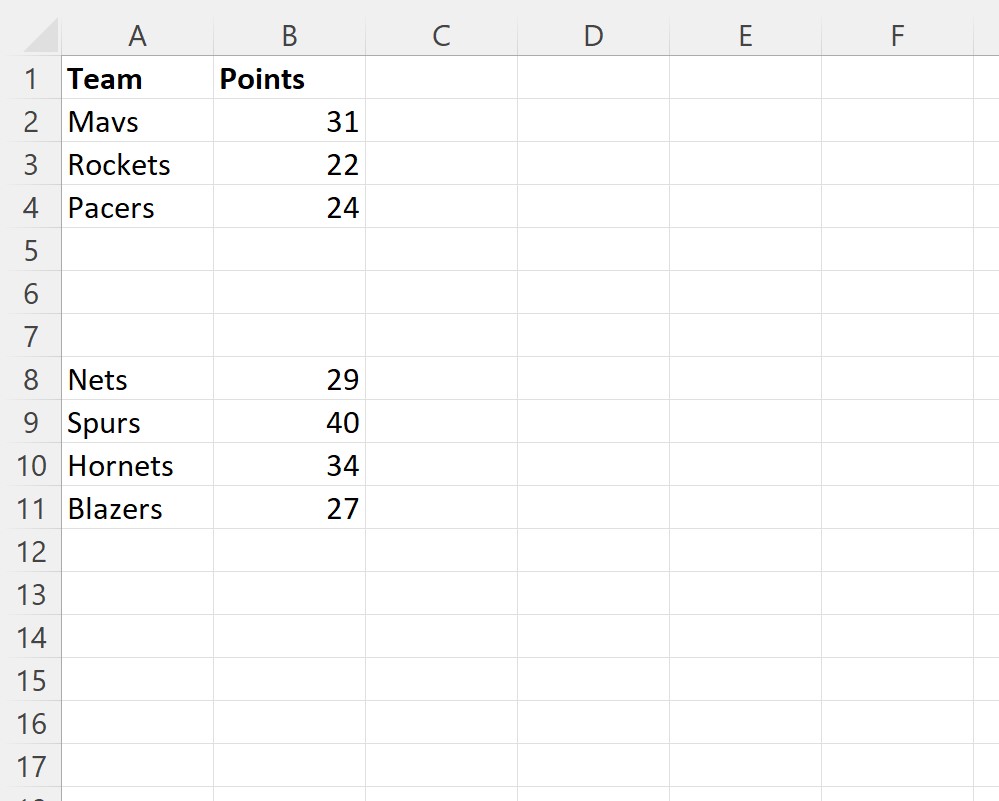Select empty cell C3

(441, 164)
